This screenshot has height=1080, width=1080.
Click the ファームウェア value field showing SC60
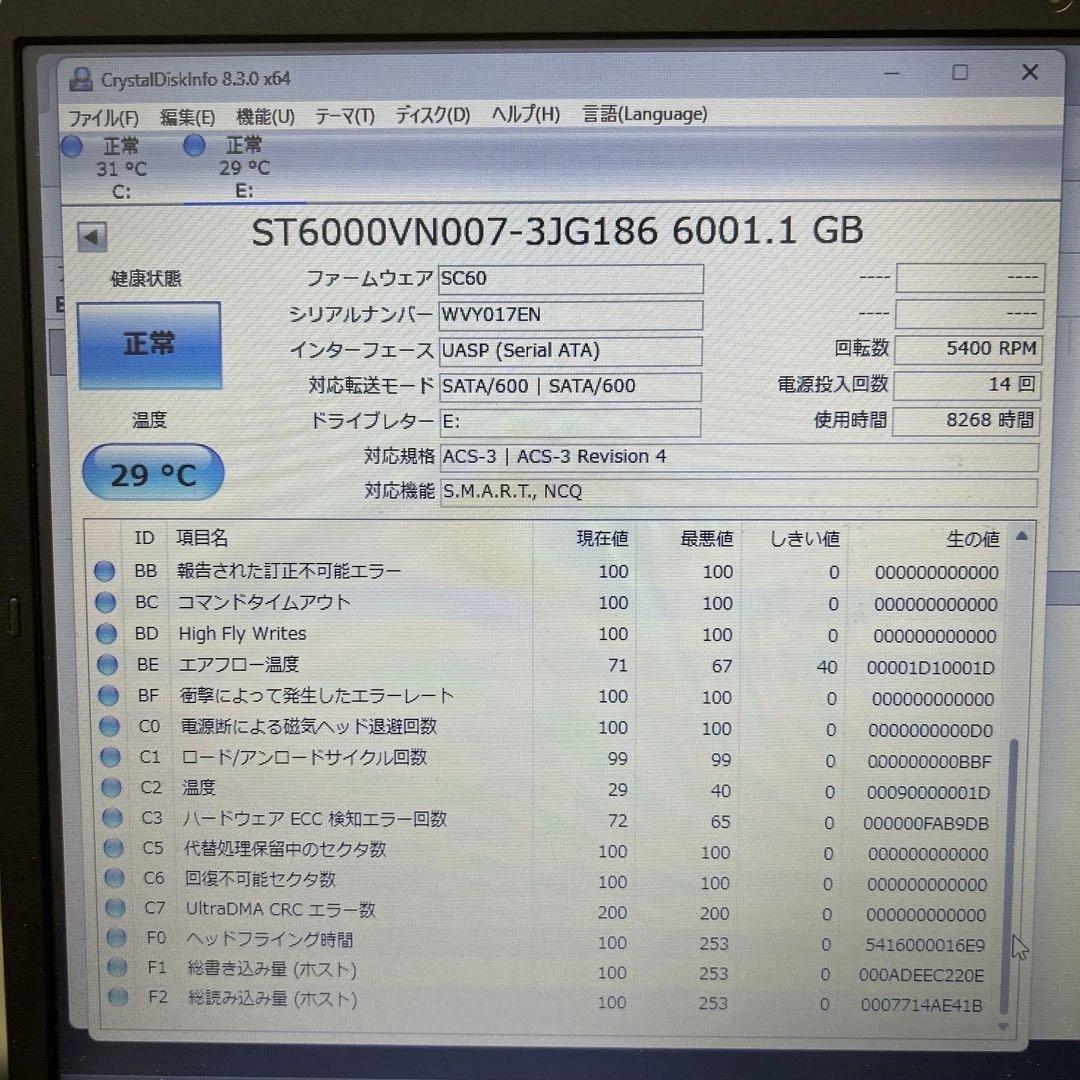coord(570,278)
